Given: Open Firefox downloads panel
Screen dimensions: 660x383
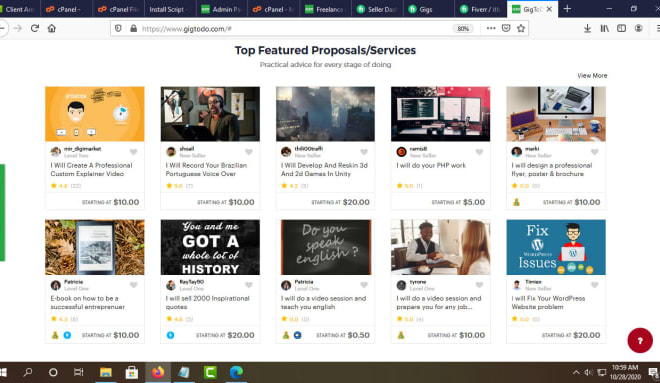Looking at the screenshot, I should pos(588,28).
